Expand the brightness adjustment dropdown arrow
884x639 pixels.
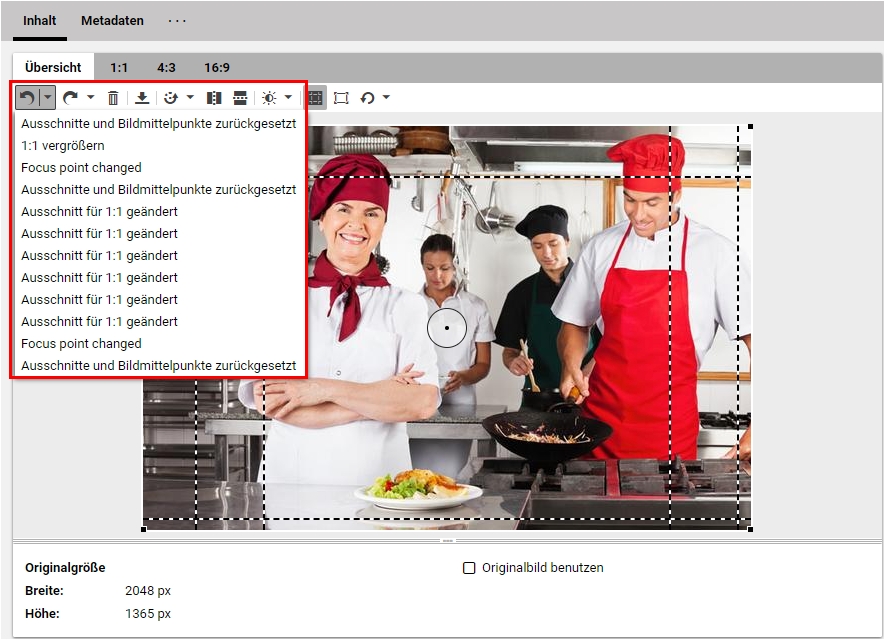coord(289,98)
